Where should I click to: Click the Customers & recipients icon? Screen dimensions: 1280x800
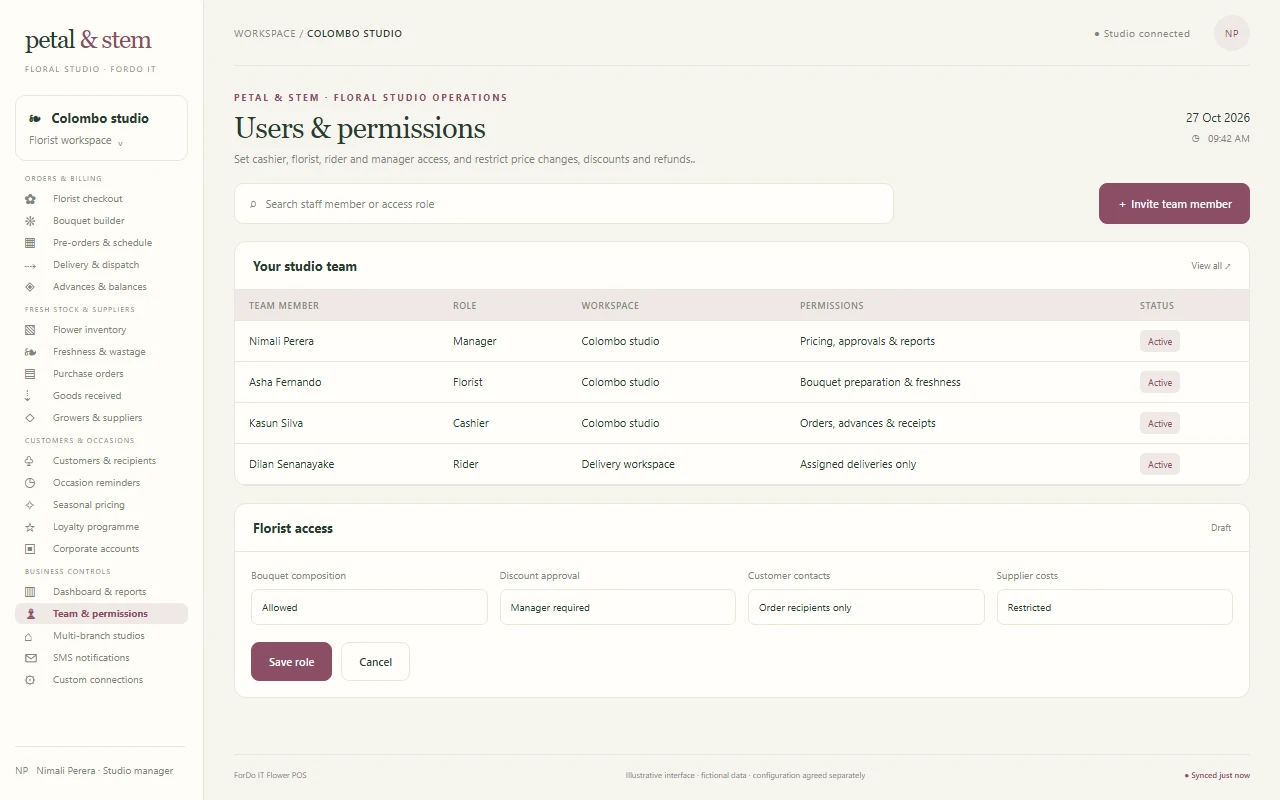click(30, 461)
